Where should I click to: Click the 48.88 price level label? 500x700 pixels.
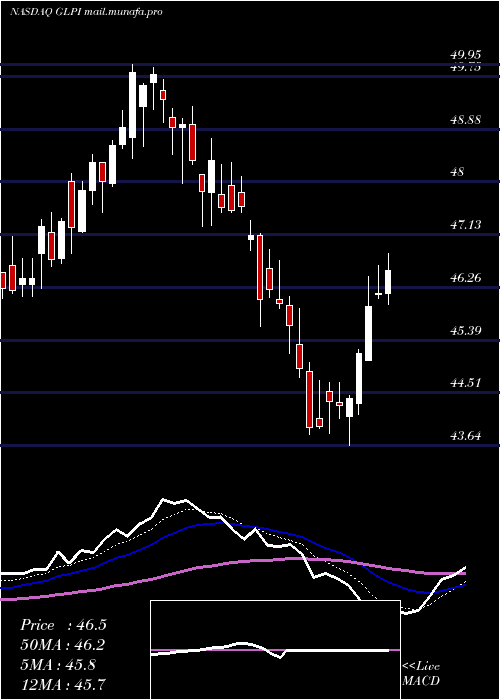466,120
